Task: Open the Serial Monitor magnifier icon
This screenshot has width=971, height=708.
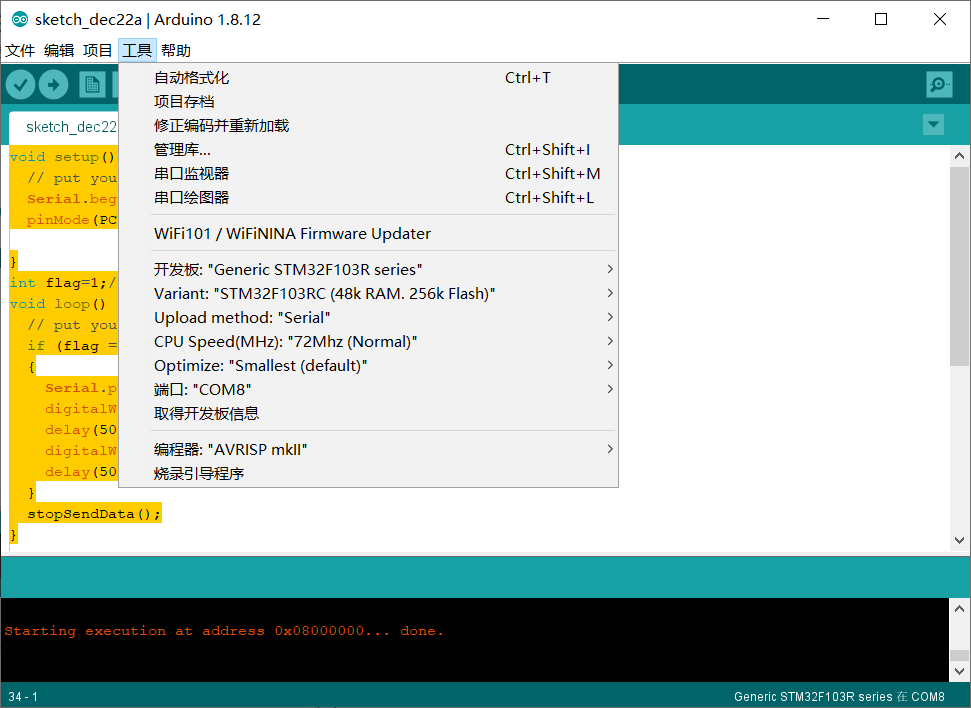Action: click(x=939, y=84)
